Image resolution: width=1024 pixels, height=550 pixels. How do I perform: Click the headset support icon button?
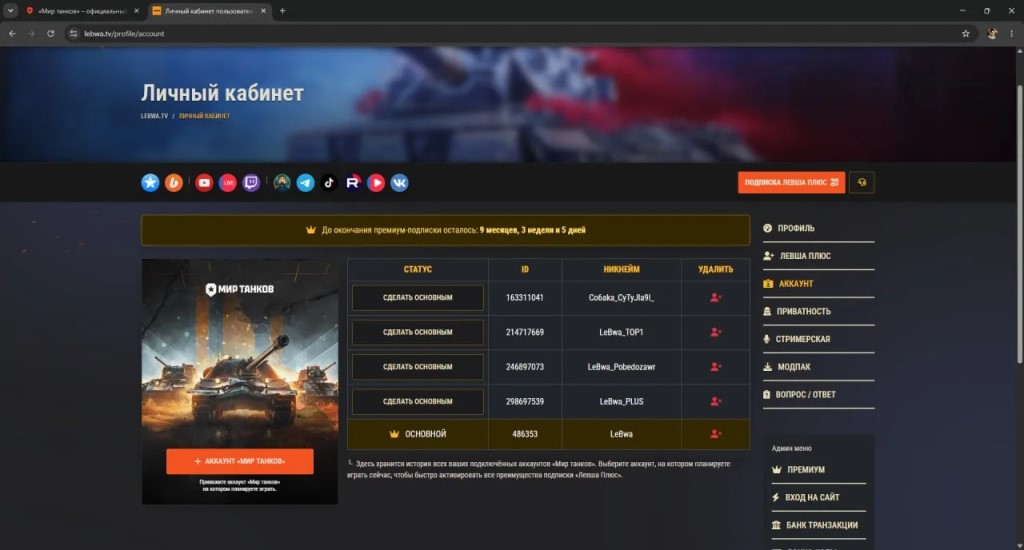point(862,182)
